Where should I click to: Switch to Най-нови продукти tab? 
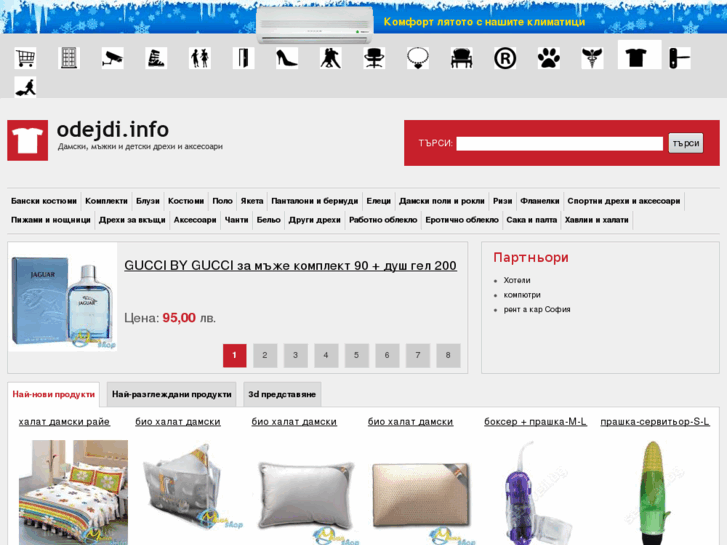pyautogui.click(x=53, y=394)
